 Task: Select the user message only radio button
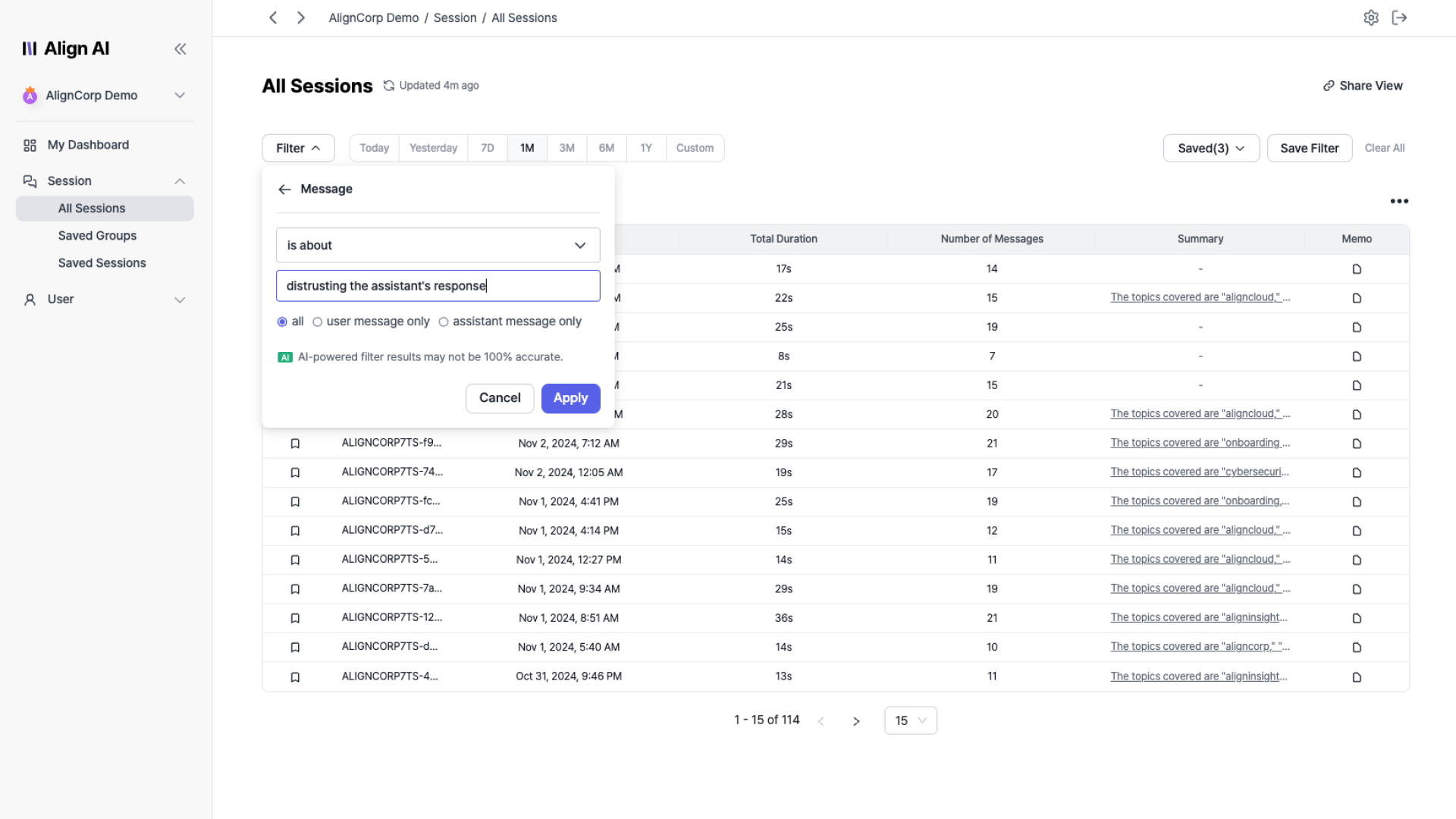[317, 322]
